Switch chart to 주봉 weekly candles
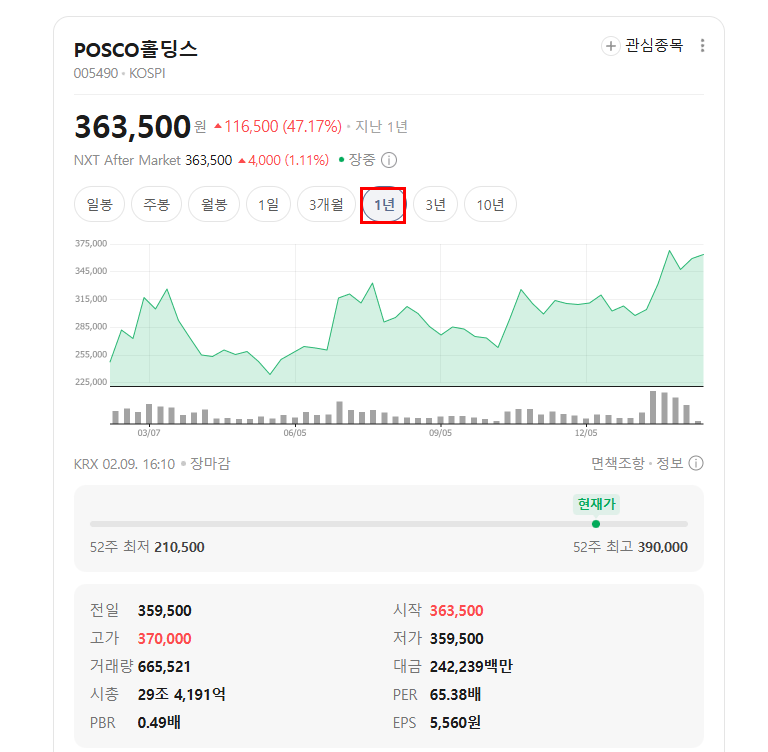 (156, 204)
